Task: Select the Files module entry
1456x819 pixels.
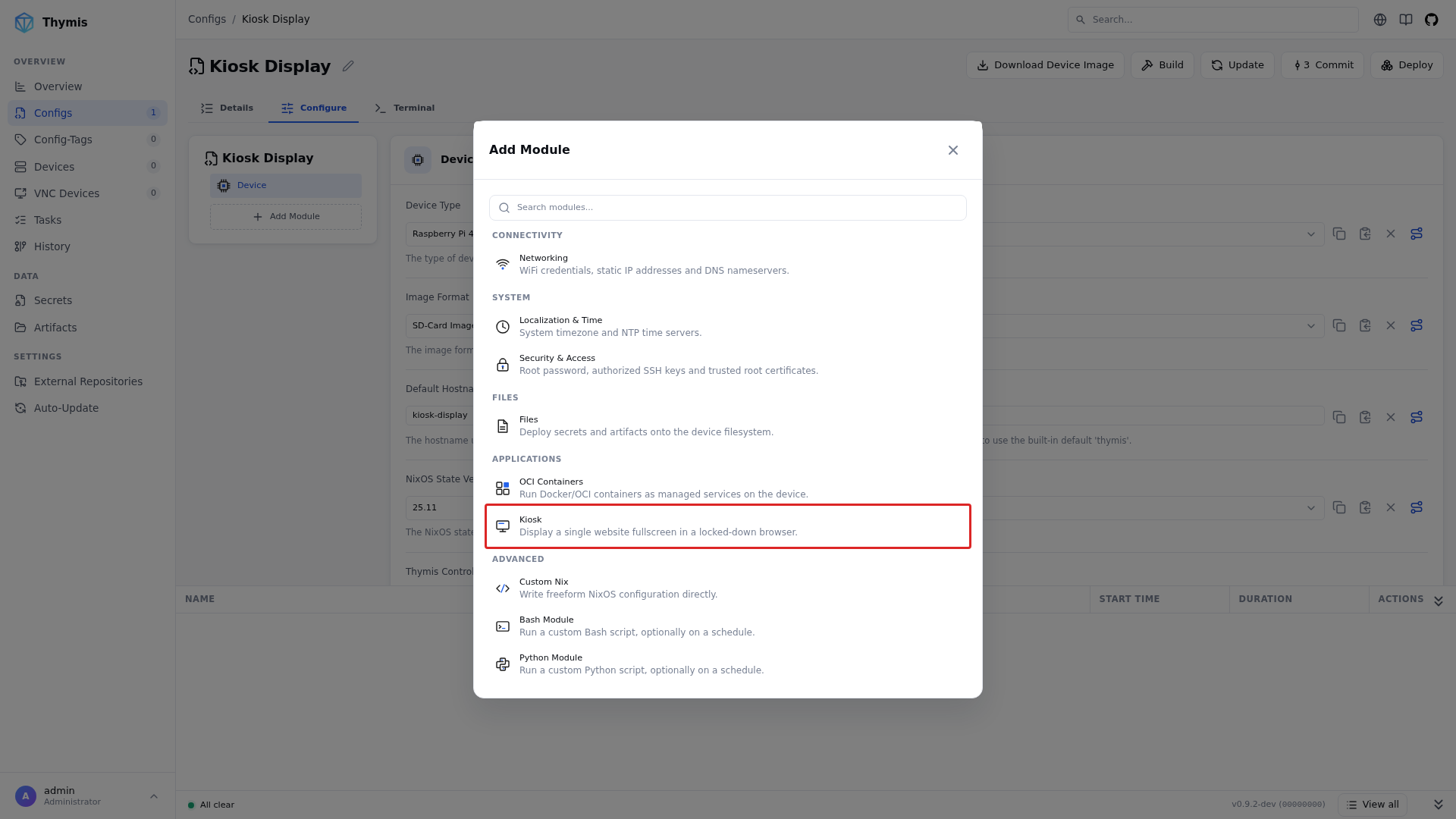Action: pyautogui.click(x=728, y=425)
